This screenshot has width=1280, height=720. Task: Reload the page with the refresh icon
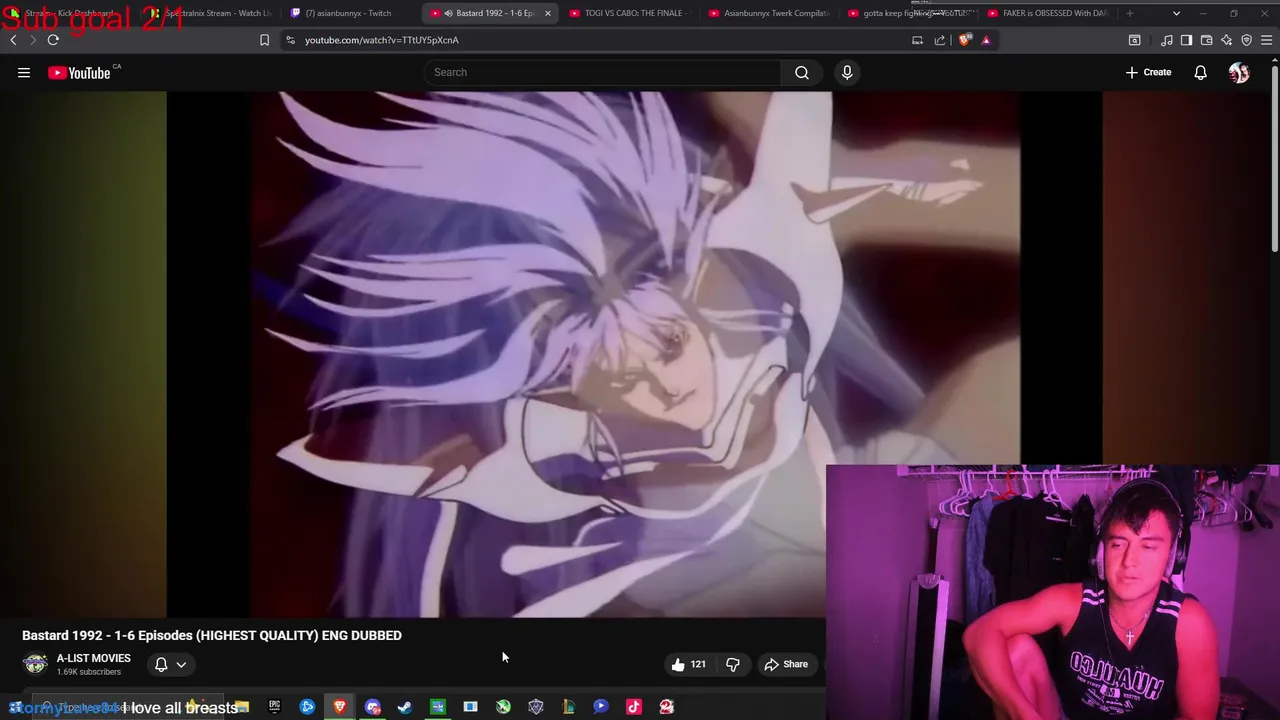(x=53, y=40)
